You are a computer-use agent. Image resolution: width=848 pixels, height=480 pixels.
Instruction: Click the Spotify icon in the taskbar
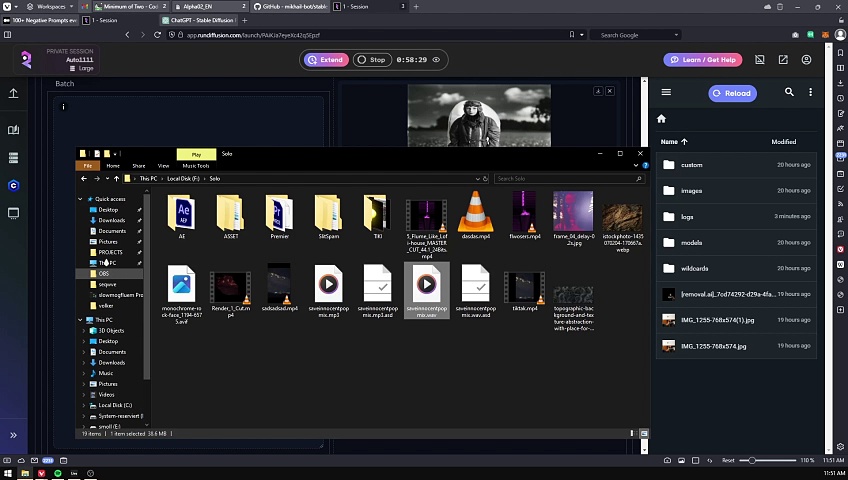(x=58, y=473)
